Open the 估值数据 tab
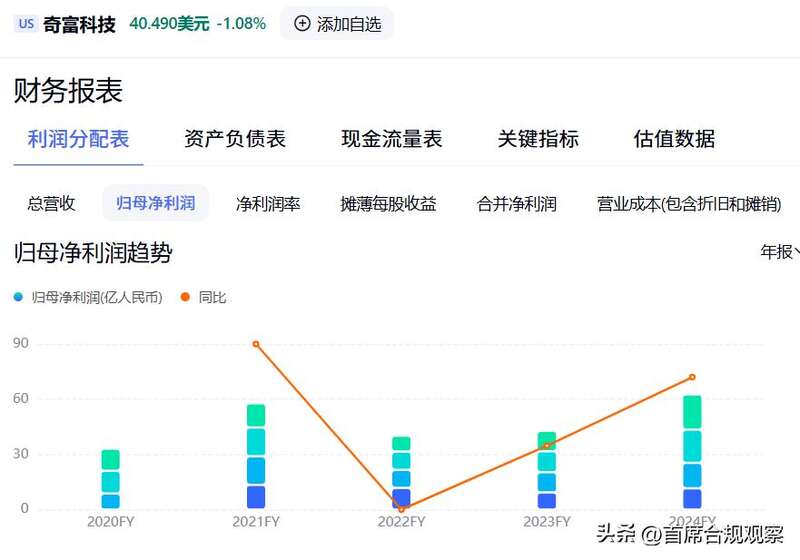This screenshot has width=800, height=560. point(674,139)
